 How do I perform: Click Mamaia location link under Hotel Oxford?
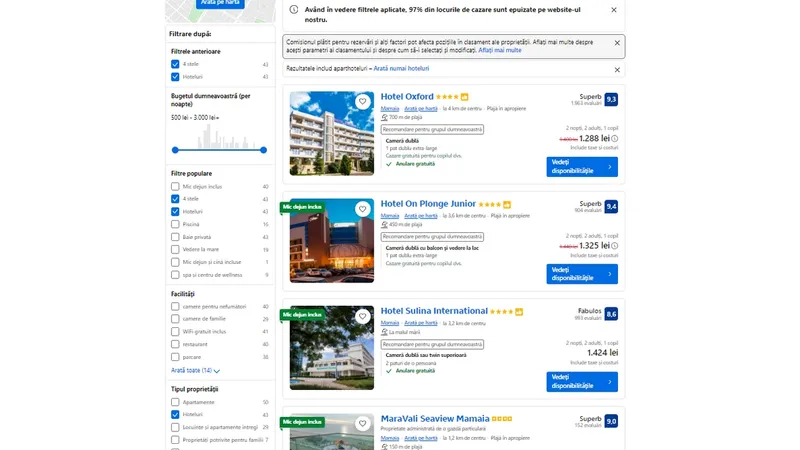(390, 109)
